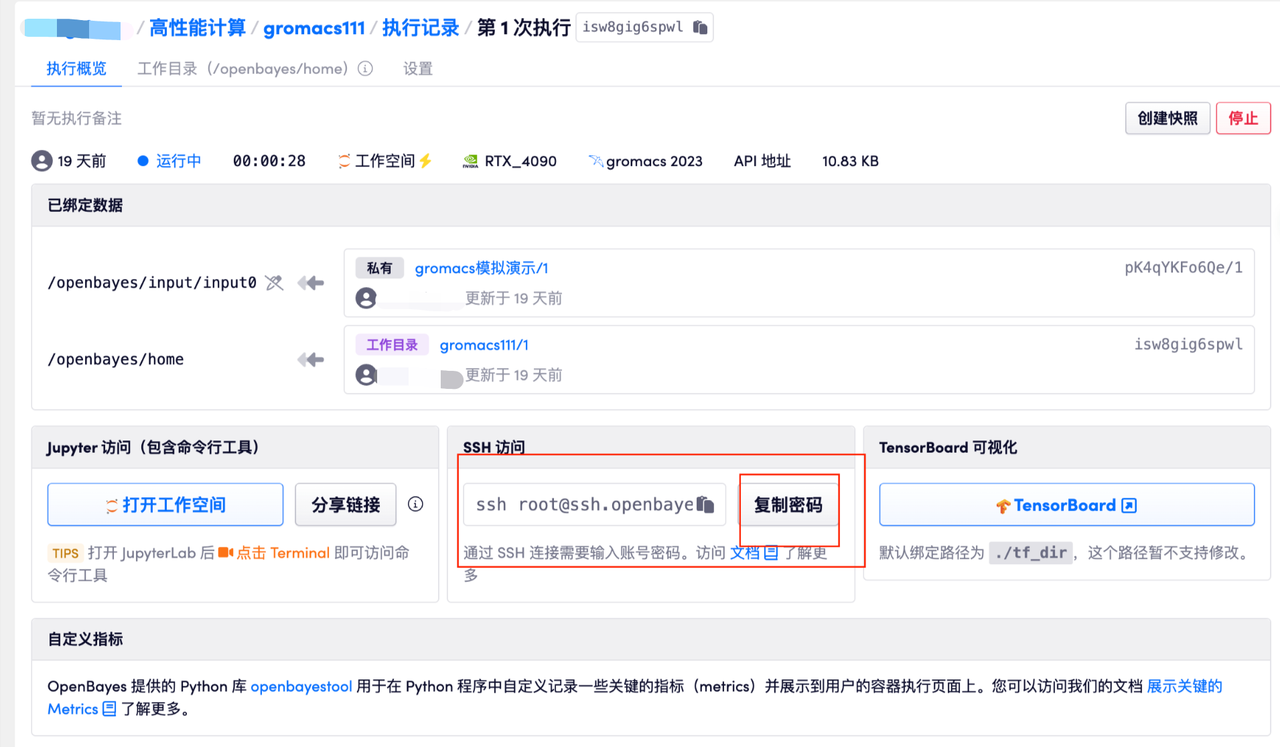
Task: Click the lightning icon after 工作空间
Action: pos(426,161)
